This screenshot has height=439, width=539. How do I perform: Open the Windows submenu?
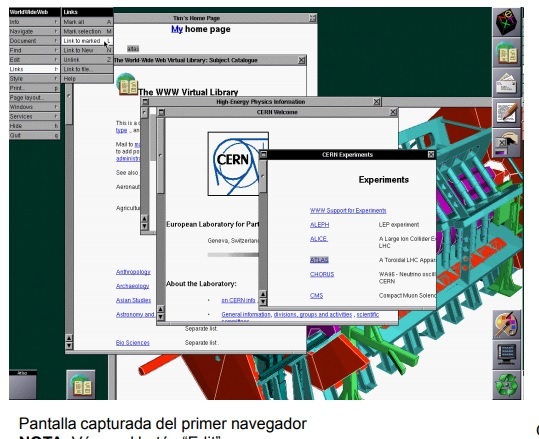(x=34, y=107)
